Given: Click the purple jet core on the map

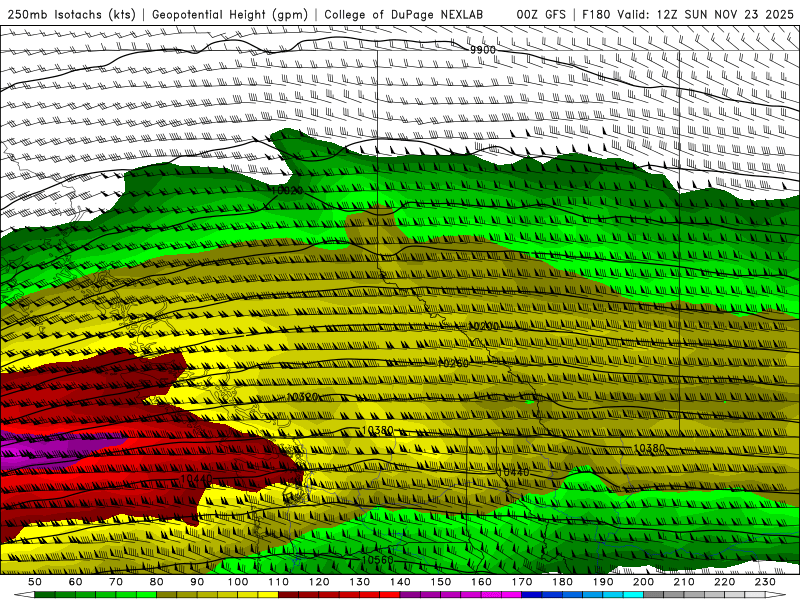Looking at the screenshot, I should (x=56, y=449).
